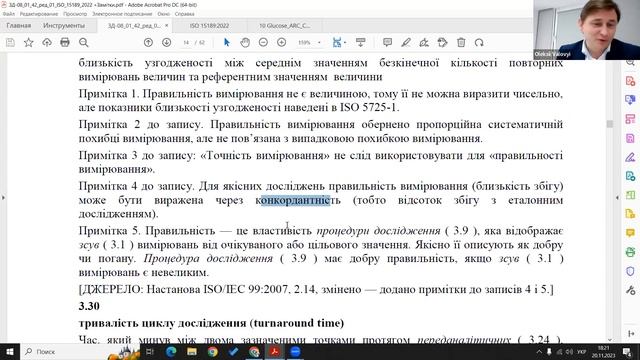Expand the left navigation pane arrow
This screenshot has width=640, height=360.
(3, 198)
